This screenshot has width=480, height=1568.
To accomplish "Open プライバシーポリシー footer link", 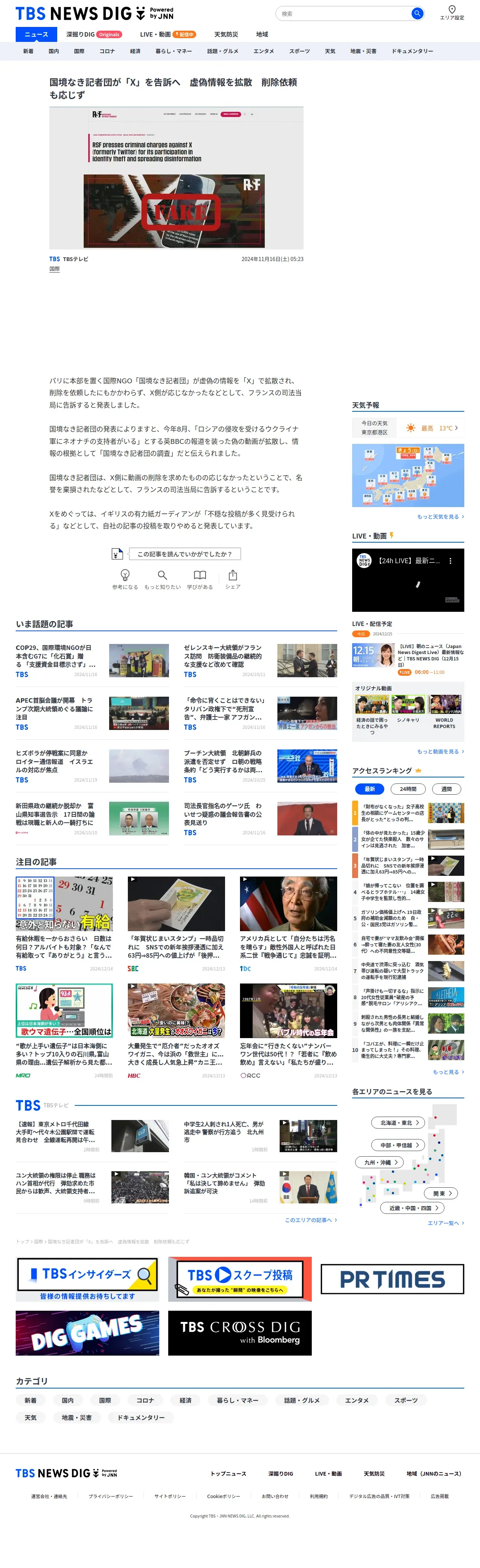I will click(x=111, y=1496).
